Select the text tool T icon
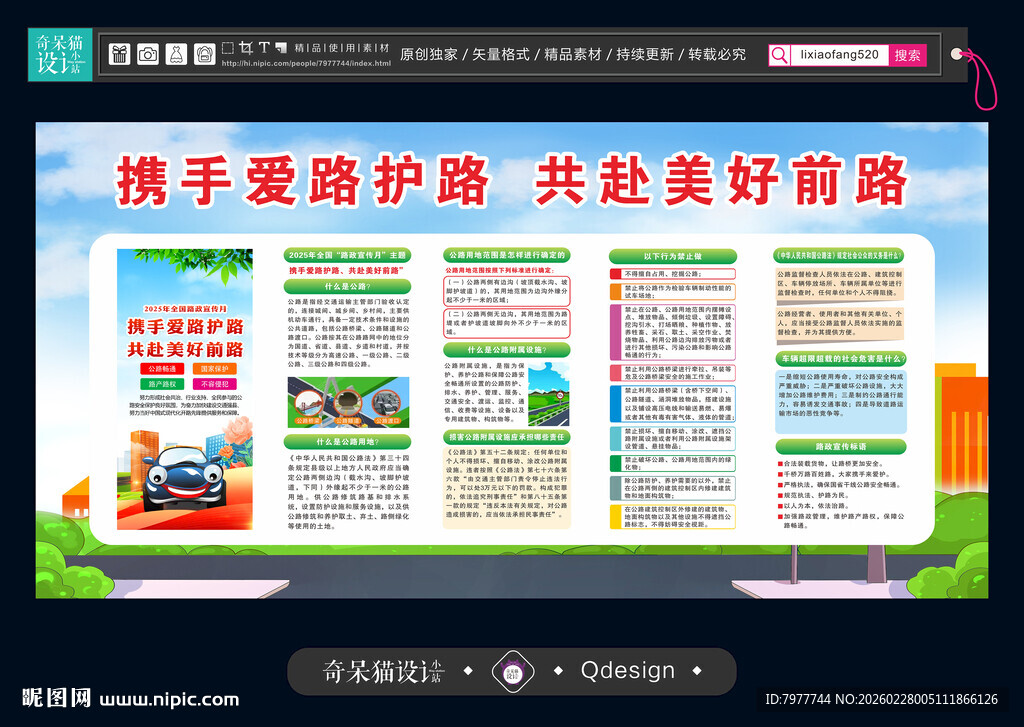 (x=264, y=47)
